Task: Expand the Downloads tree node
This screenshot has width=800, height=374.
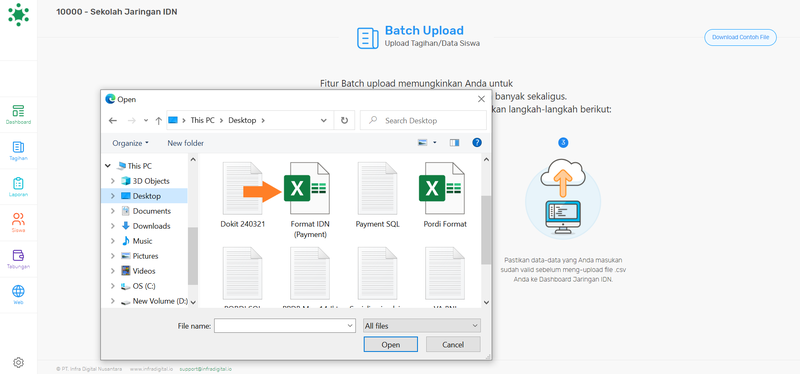Action: point(113,226)
